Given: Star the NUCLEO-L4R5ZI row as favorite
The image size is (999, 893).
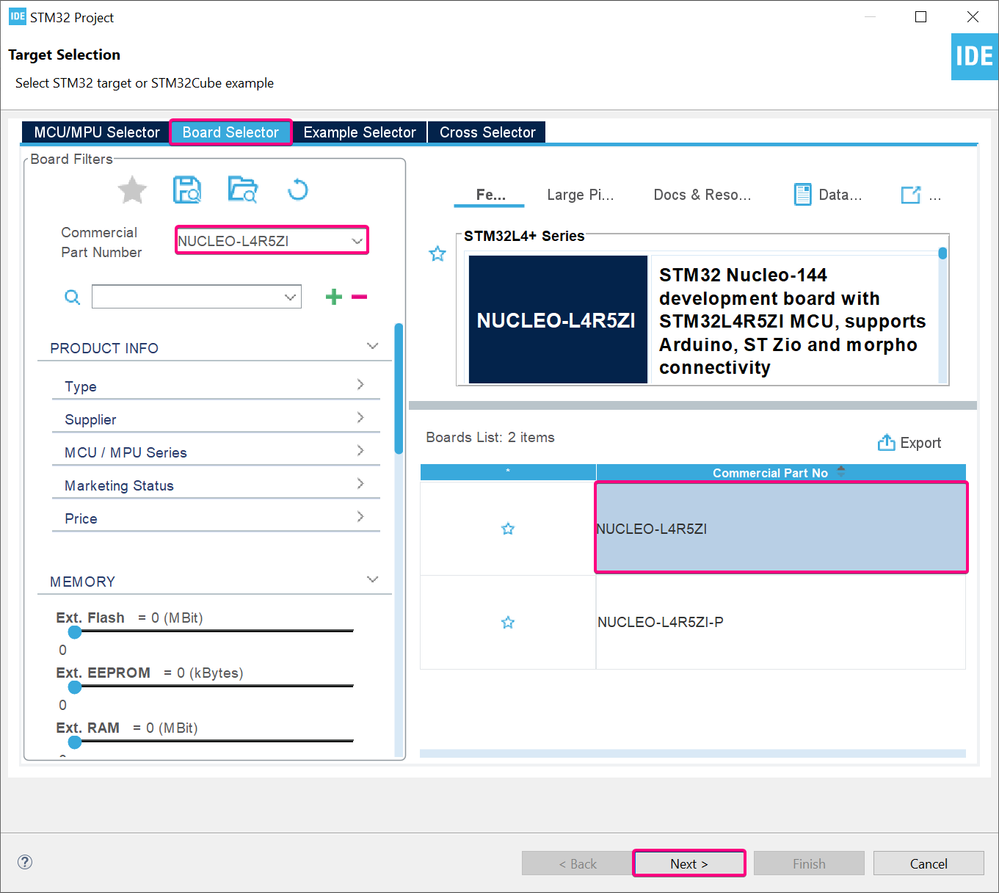Looking at the screenshot, I should 508,529.
